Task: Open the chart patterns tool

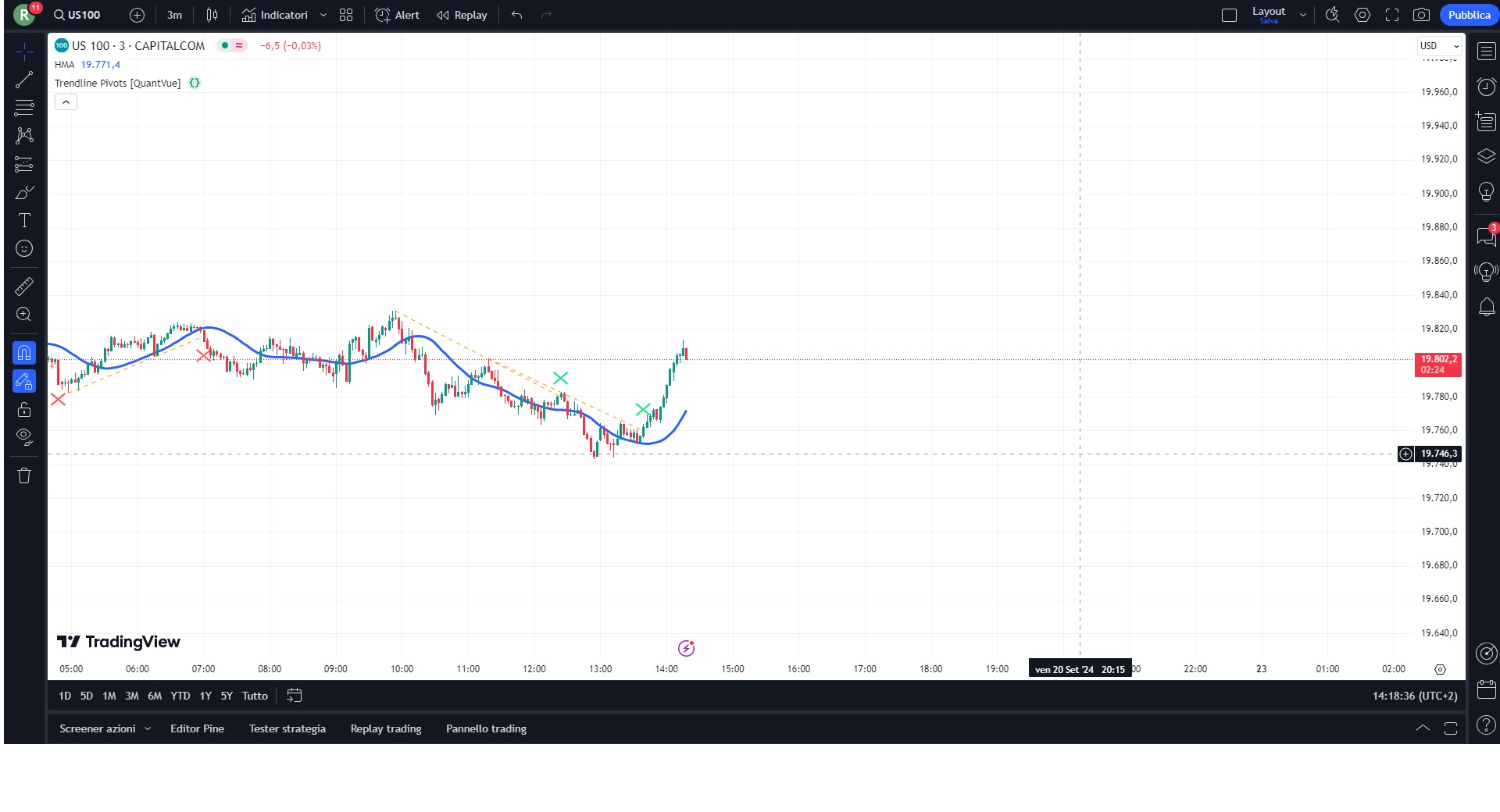Action: click(24, 136)
